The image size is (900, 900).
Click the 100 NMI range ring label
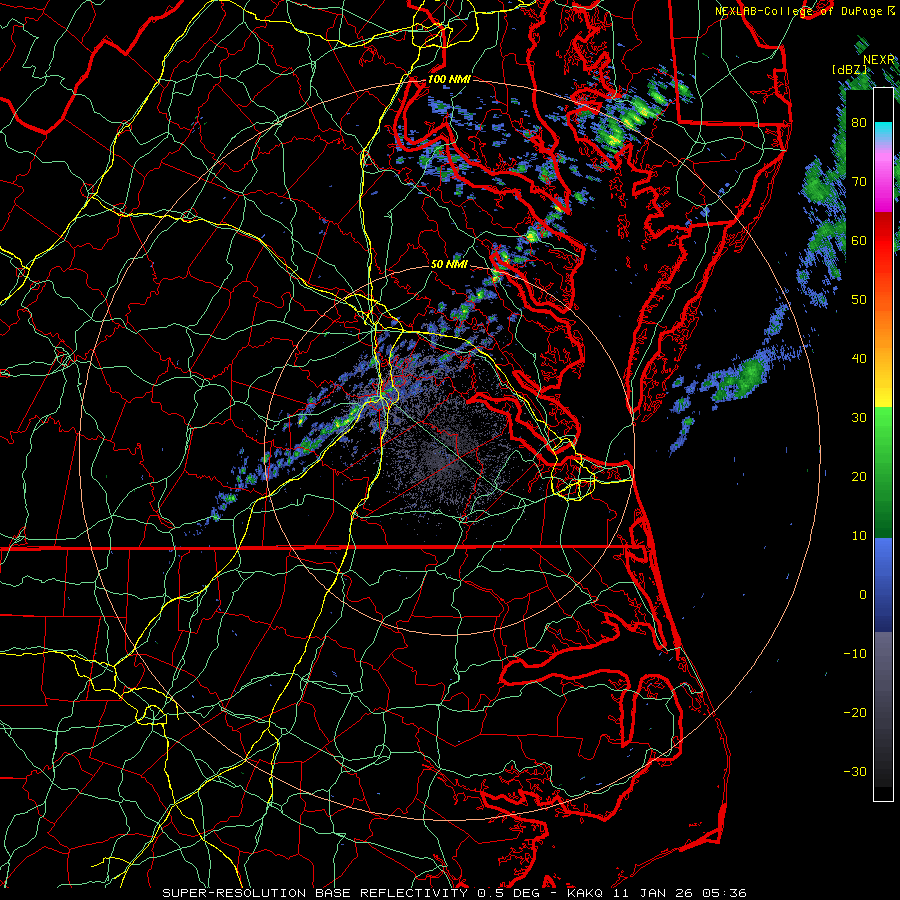click(x=449, y=79)
